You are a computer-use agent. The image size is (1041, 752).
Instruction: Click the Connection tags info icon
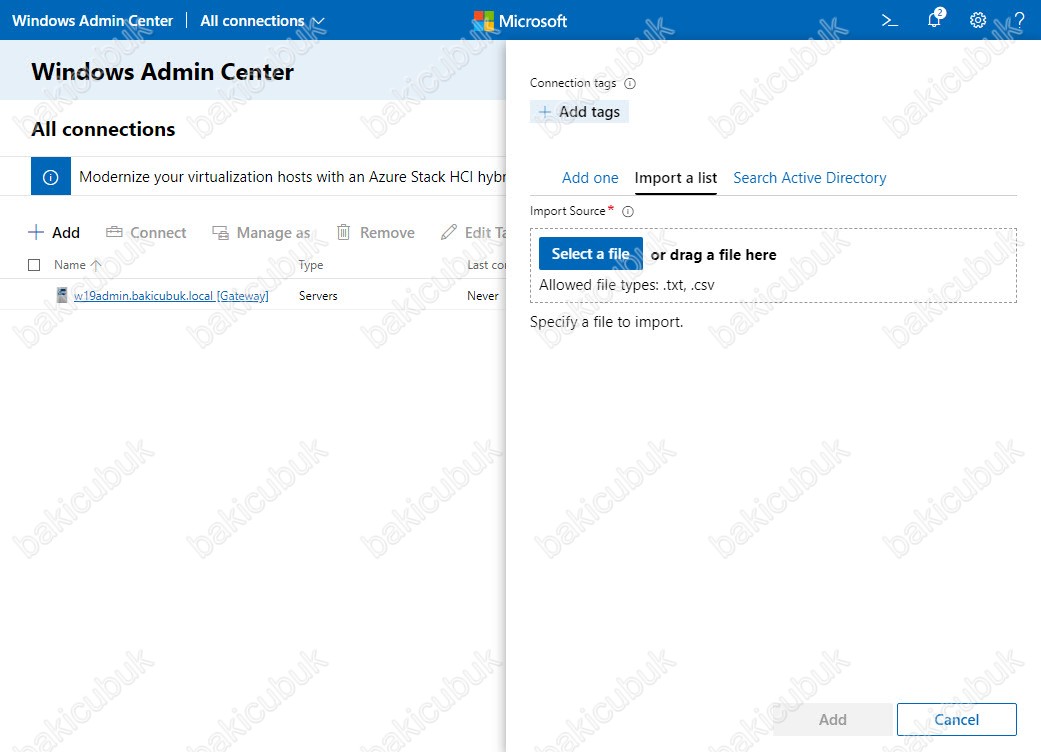(x=630, y=84)
